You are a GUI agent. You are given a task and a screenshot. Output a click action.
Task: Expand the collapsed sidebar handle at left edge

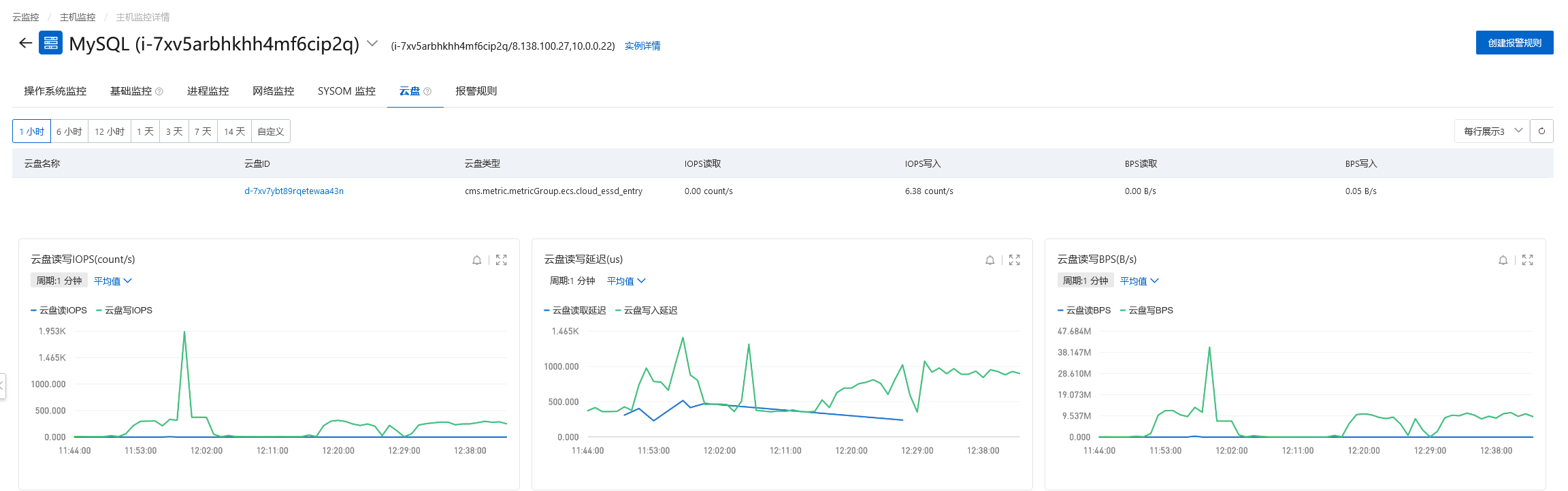[3, 386]
